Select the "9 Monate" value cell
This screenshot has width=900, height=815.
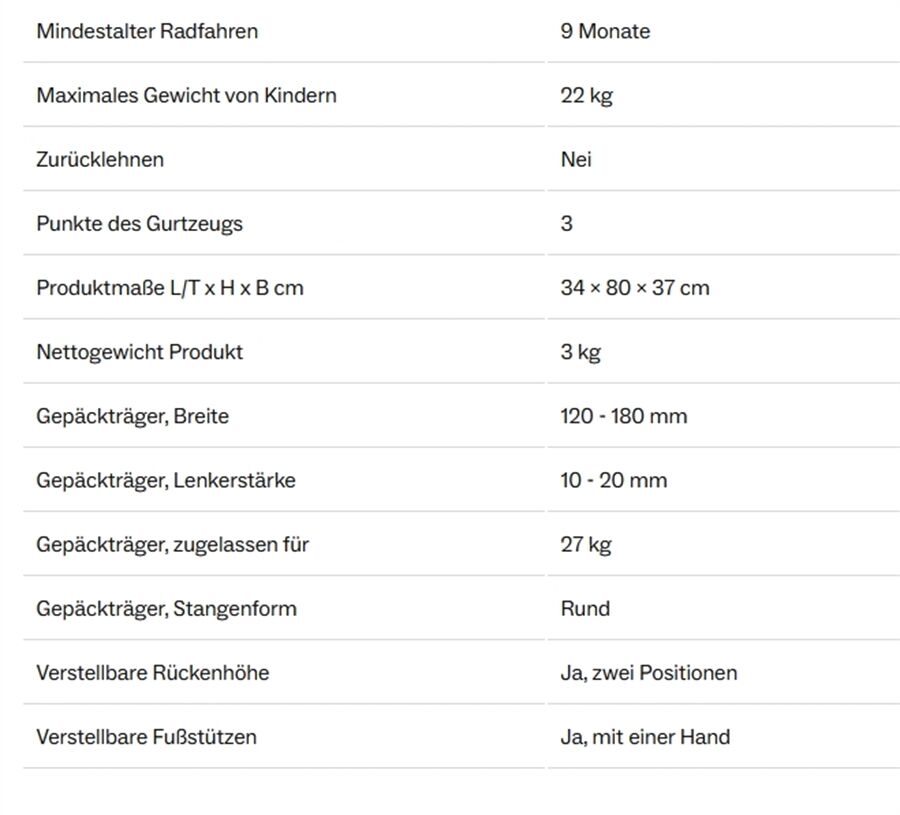click(x=605, y=31)
